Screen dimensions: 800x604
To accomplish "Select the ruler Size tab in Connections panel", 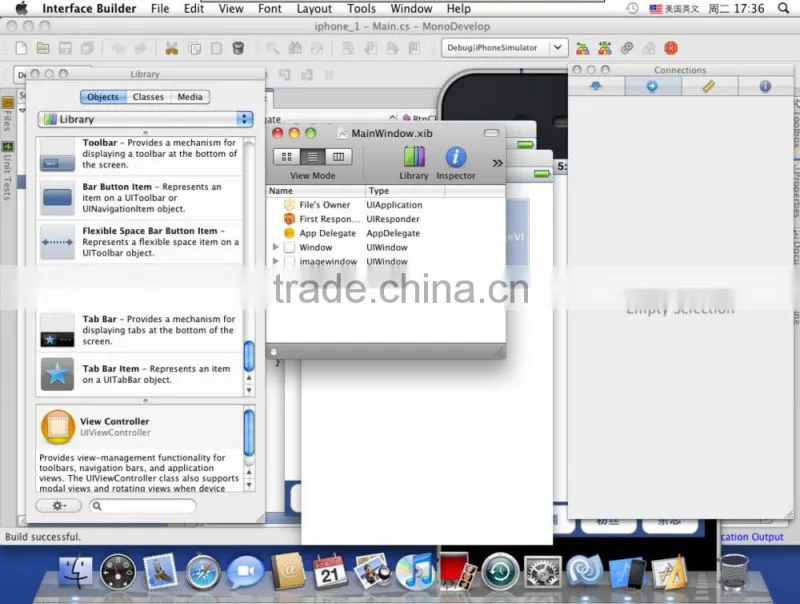I will point(709,86).
